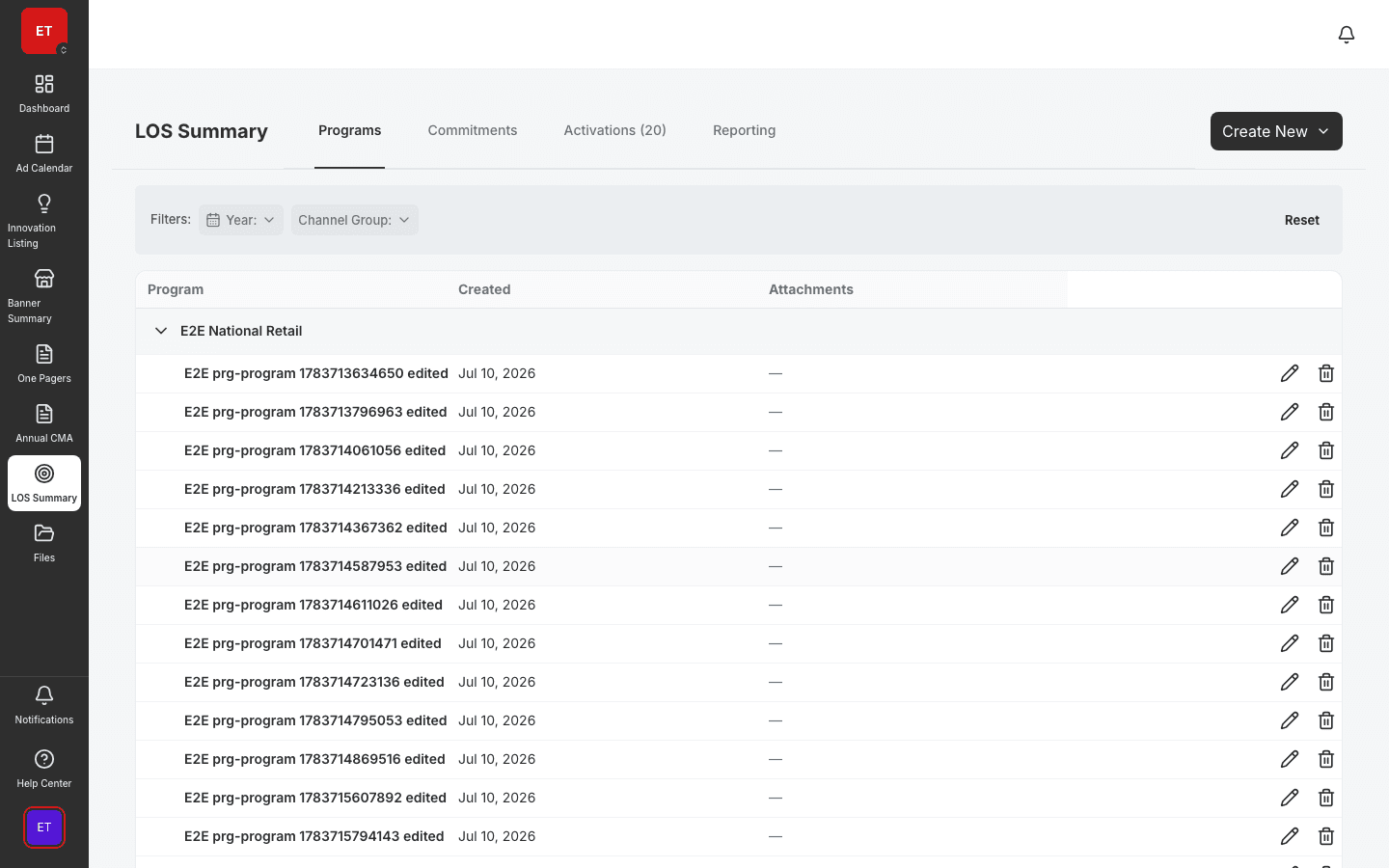The height and width of the screenshot is (868, 1389).
Task: Switch to the Commitments tab
Action: 473,130
